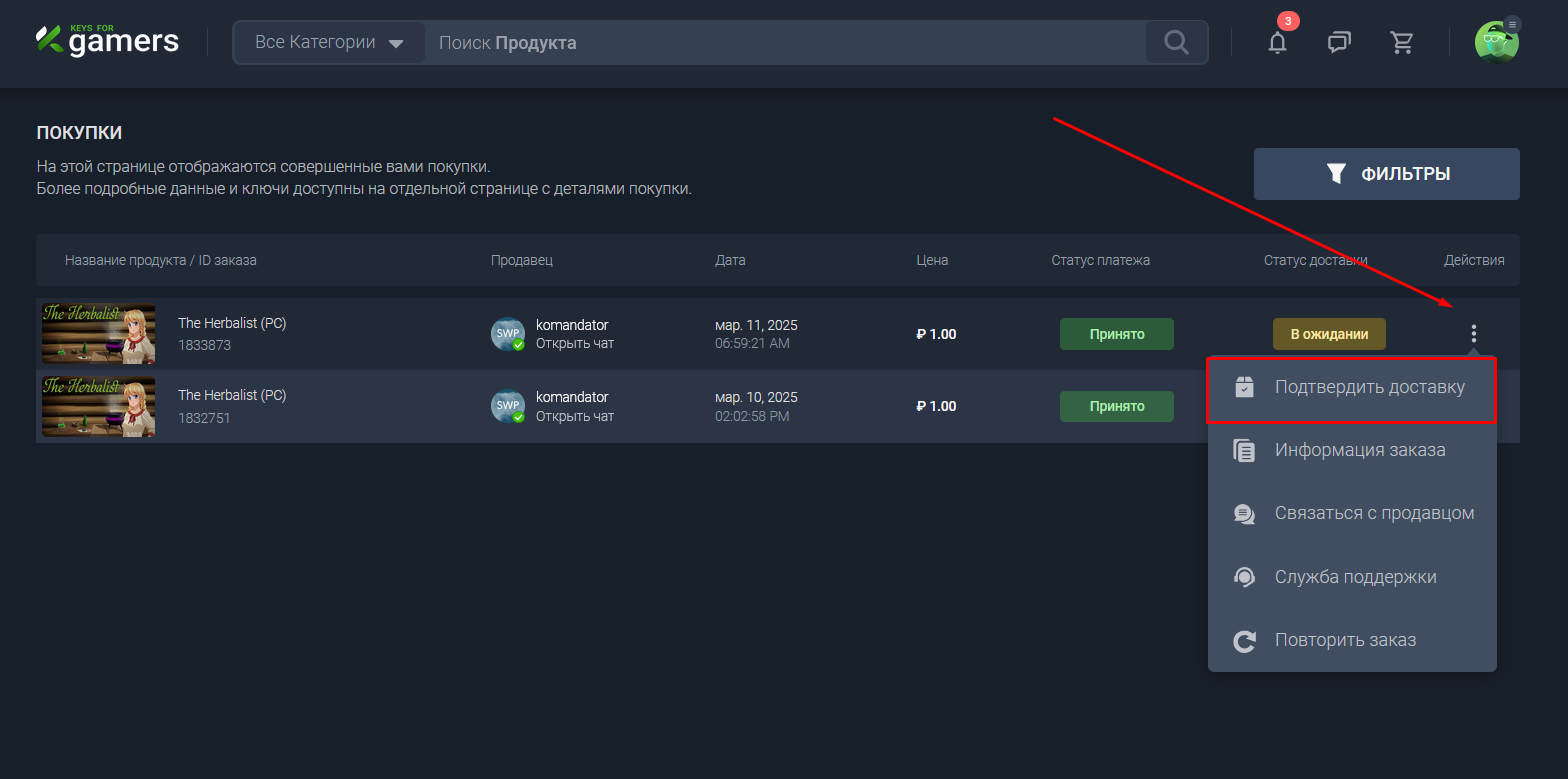Click the search magnifier icon
Viewport: 1568px width, 779px height.
[x=1176, y=42]
